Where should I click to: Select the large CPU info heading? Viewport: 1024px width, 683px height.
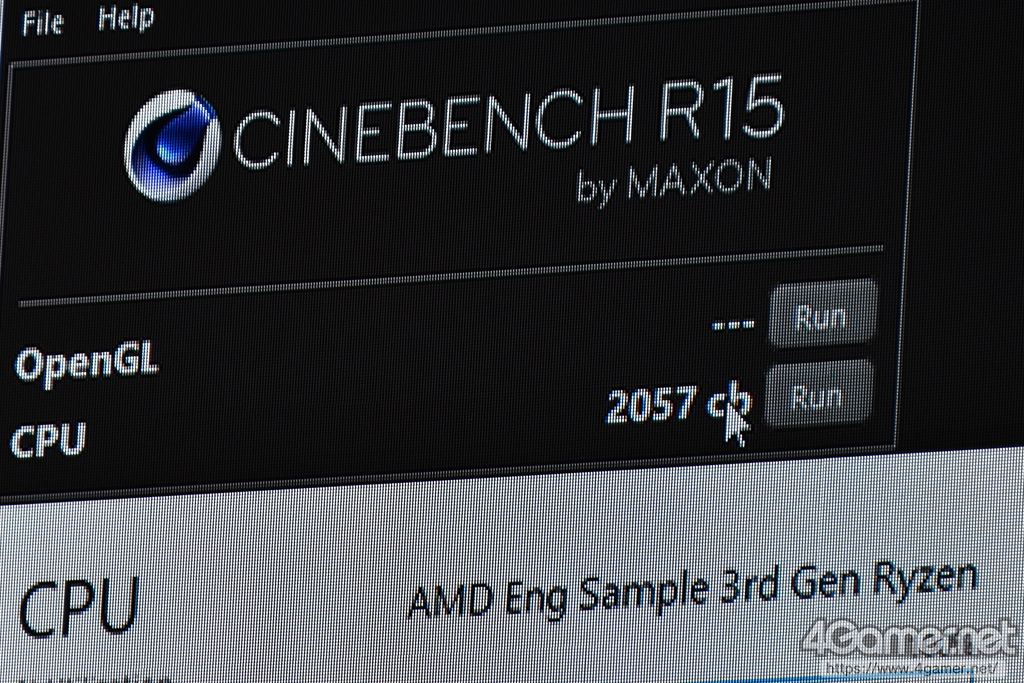(x=78, y=607)
